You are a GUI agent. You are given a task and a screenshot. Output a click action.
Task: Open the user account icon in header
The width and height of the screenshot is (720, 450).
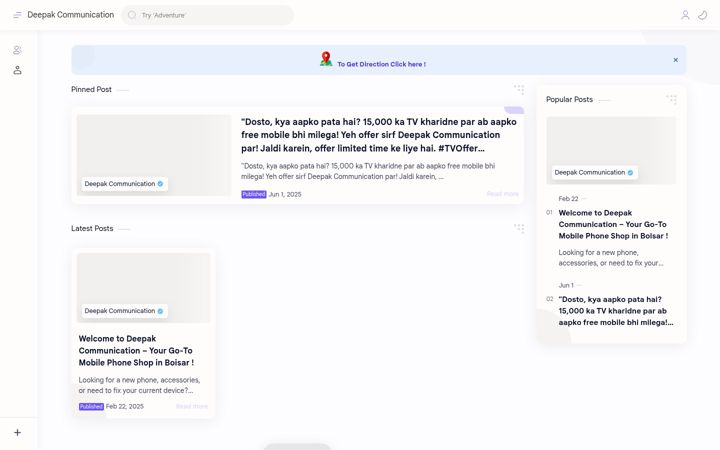[x=685, y=15]
